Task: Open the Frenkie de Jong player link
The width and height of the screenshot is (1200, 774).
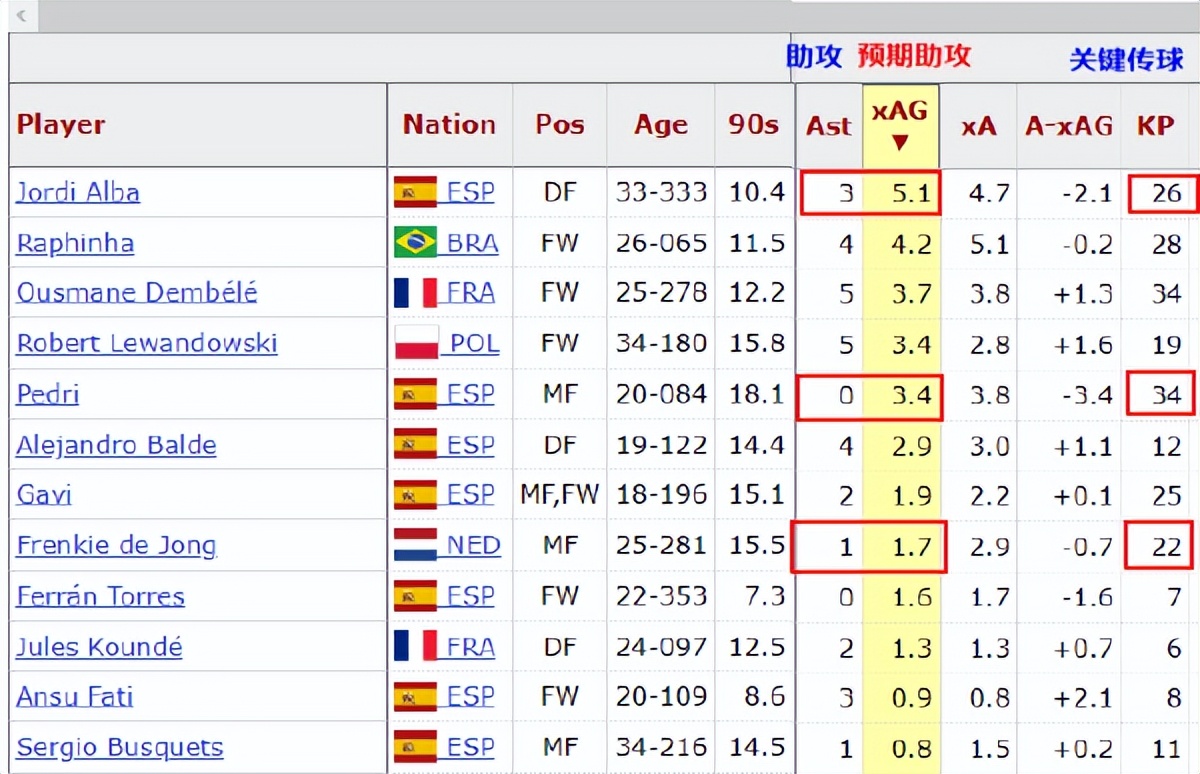Action: pyautogui.click(x=116, y=546)
